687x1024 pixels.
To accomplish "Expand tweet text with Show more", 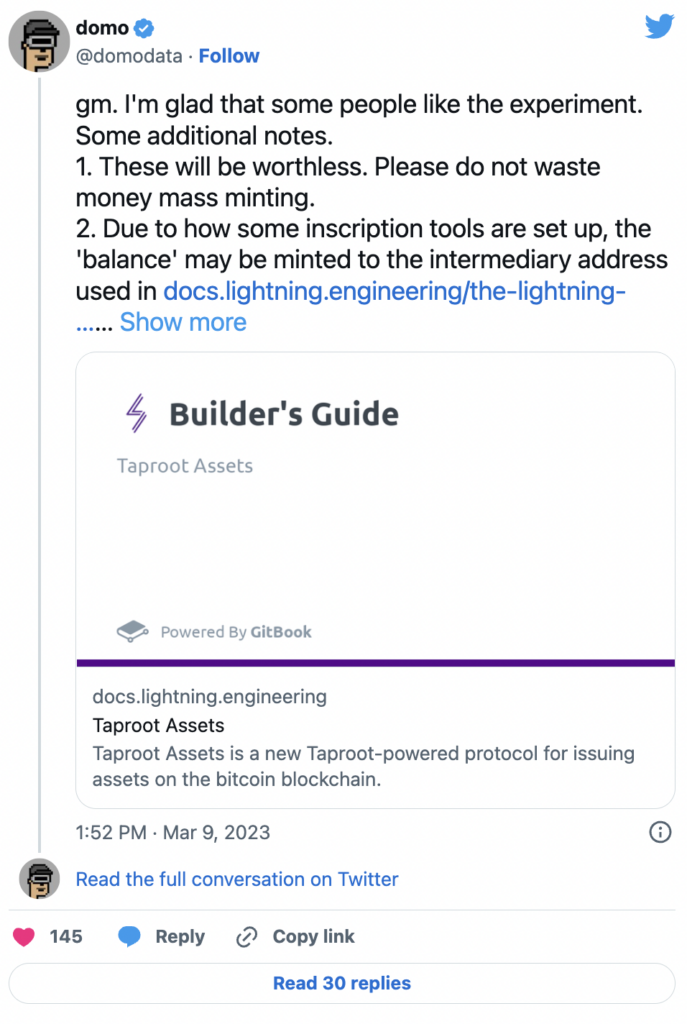I will 183,322.
